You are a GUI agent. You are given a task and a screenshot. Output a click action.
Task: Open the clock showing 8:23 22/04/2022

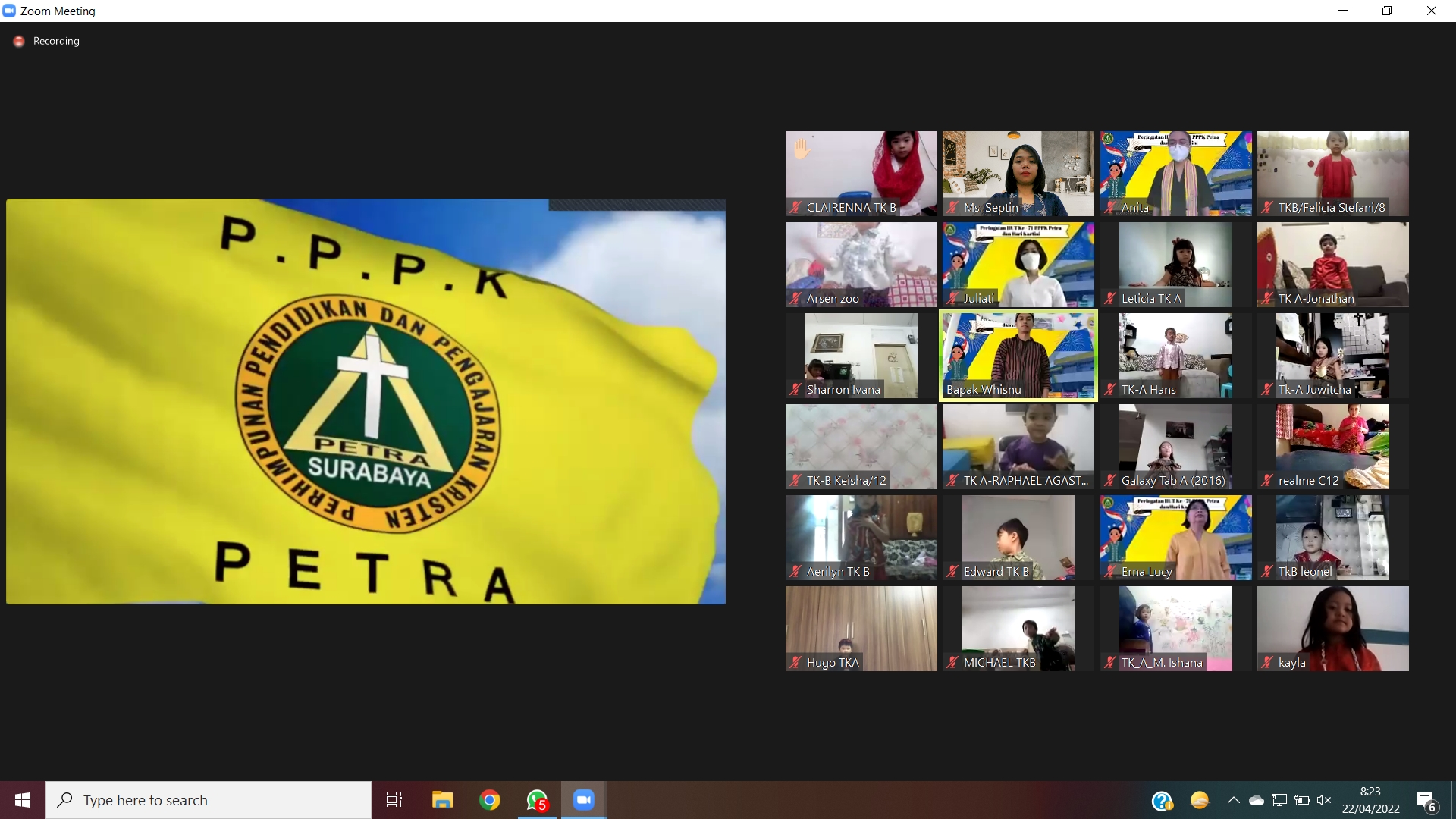tap(1370, 800)
